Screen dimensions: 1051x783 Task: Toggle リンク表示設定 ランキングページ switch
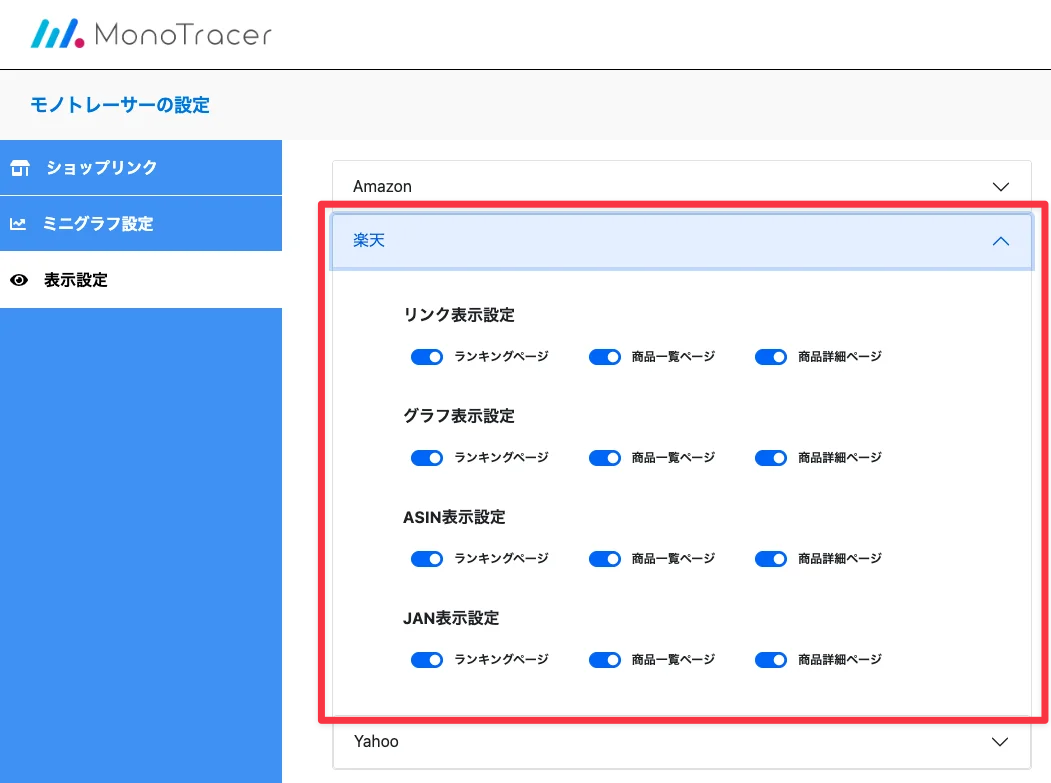point(427,357)
